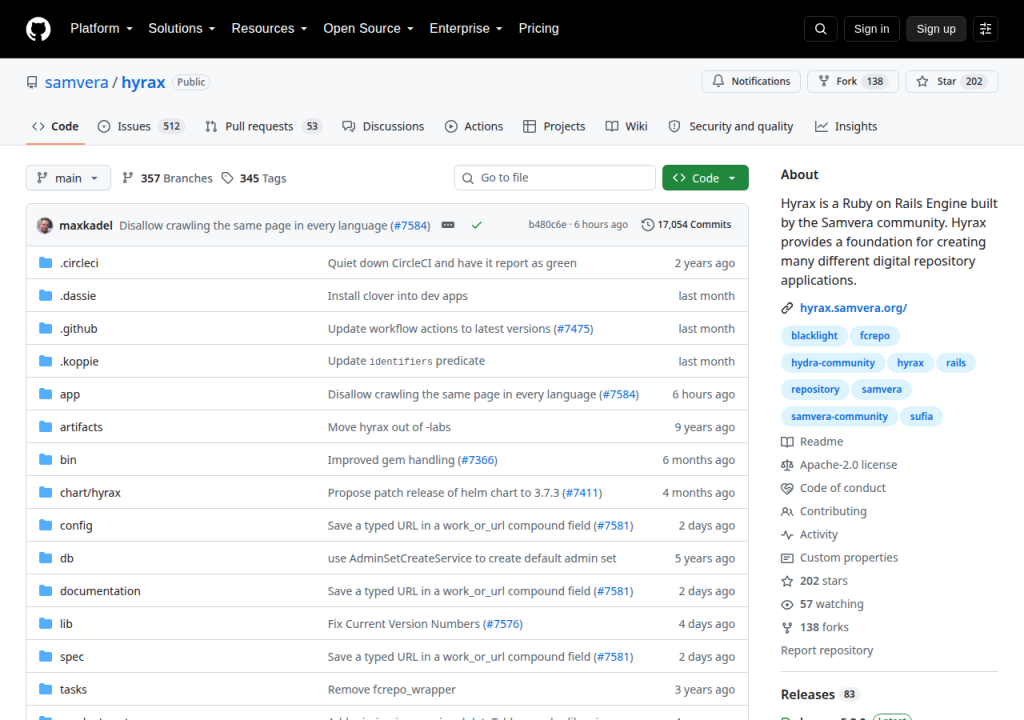Viewport: 1024px width, 720px height.
Task: Click the Readme book icon
Action: tap(787, 442)
